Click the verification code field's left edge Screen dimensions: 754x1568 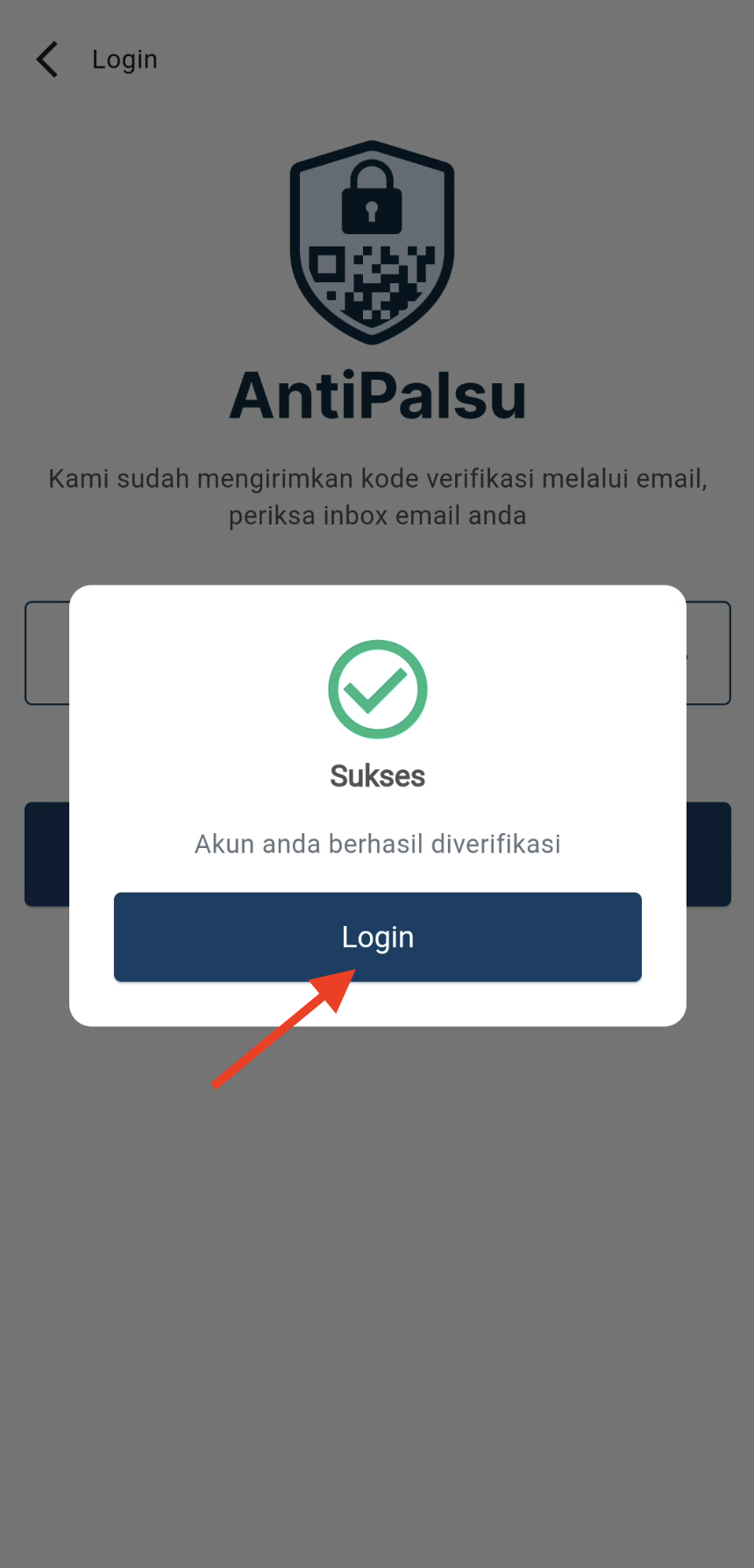[x=47, y=652]
